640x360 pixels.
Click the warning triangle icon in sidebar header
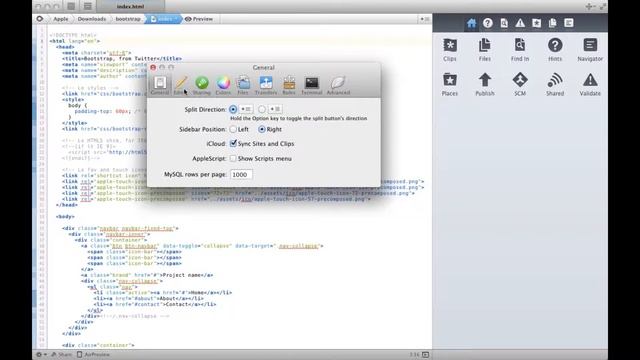point(520,23)
